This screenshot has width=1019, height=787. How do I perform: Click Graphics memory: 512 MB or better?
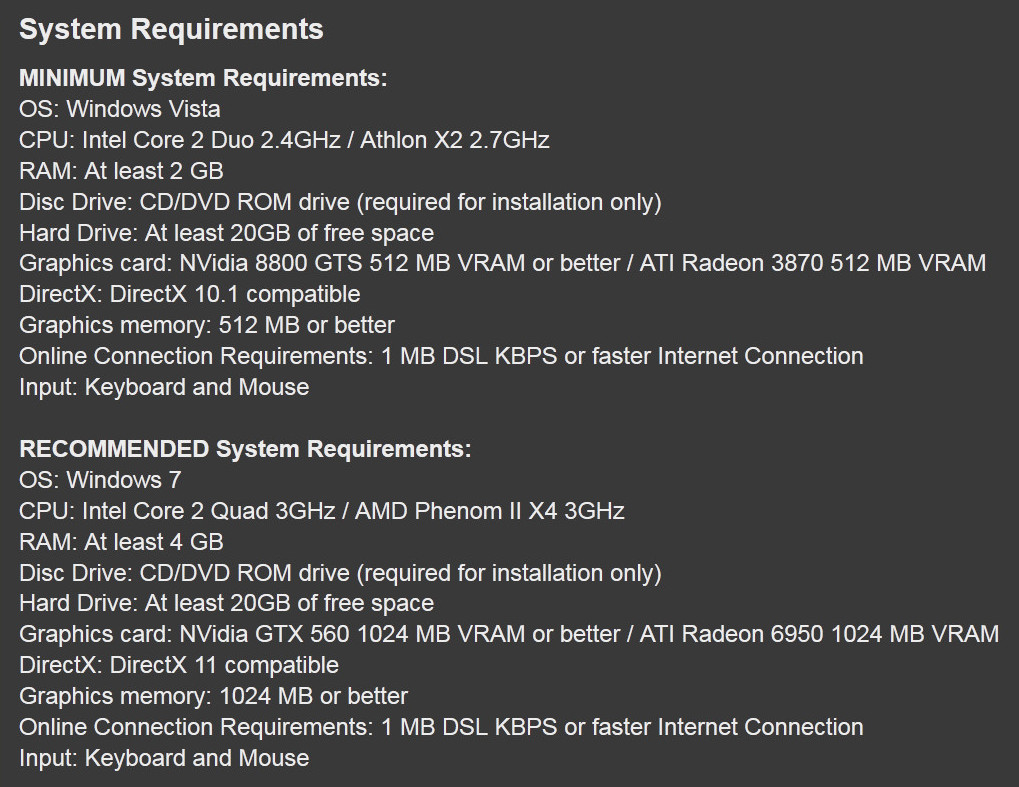207,325
